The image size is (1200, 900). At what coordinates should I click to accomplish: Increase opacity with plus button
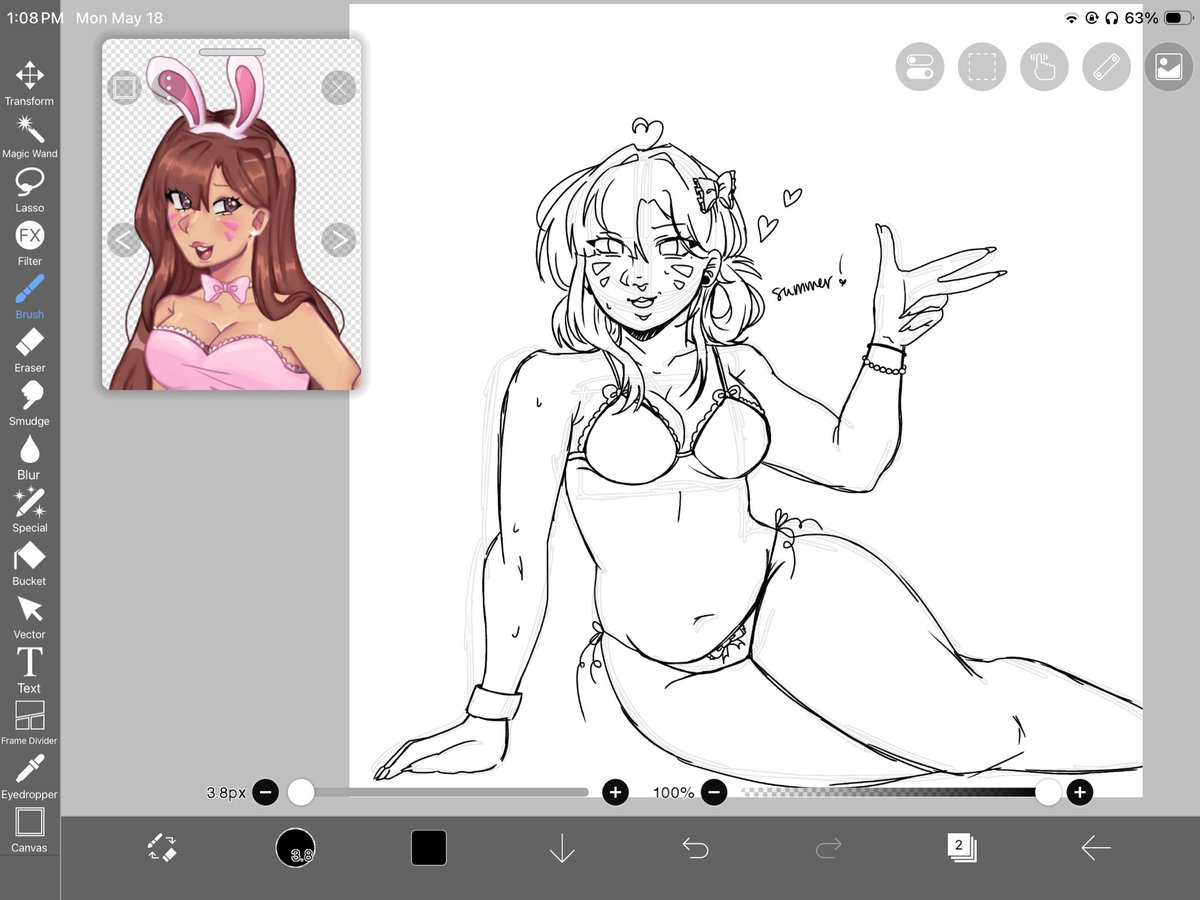pos(1079,793)
